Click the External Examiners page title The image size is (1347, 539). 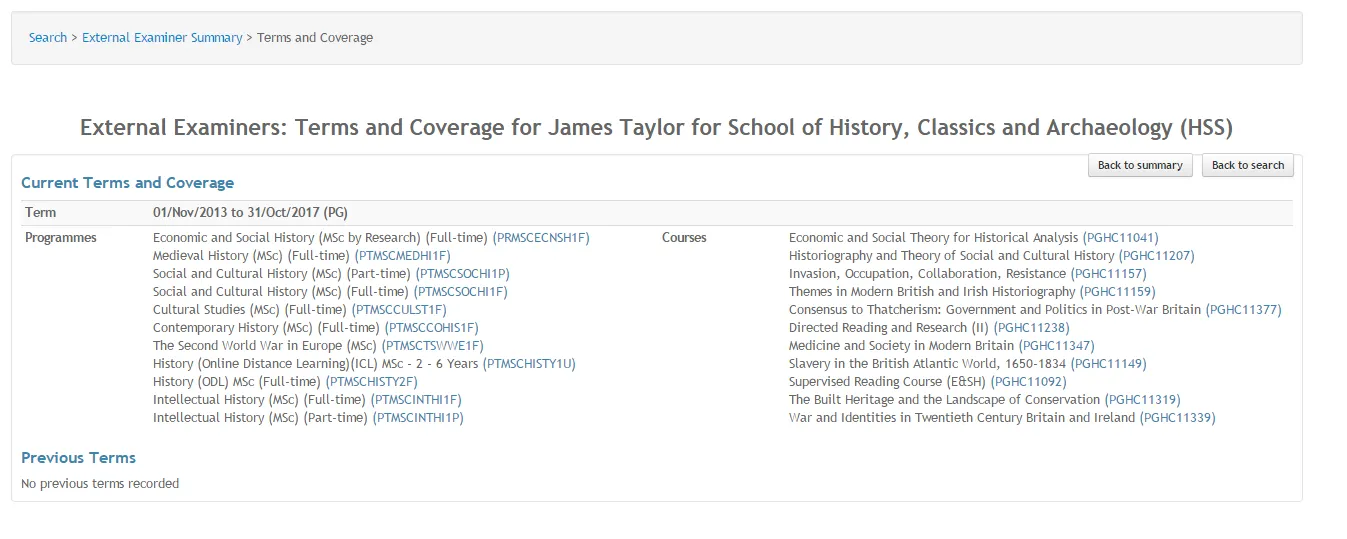coord(656,128)
